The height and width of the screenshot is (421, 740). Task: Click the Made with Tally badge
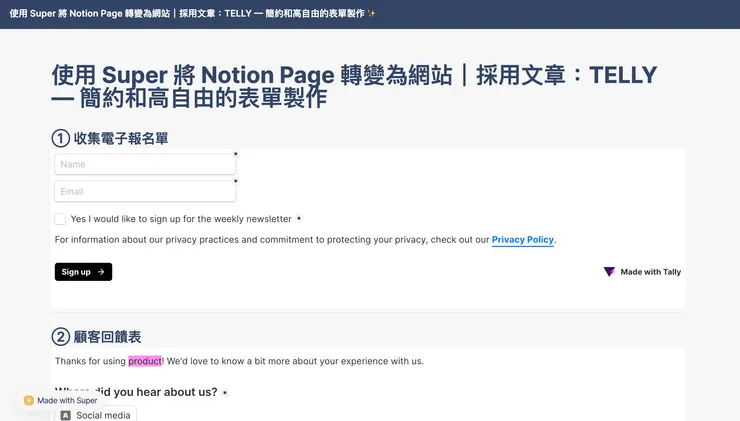point(642,272)
